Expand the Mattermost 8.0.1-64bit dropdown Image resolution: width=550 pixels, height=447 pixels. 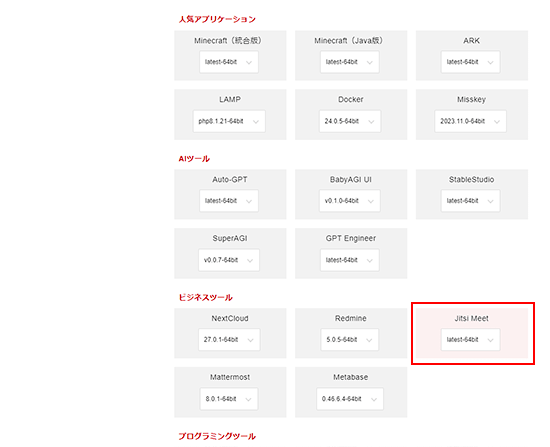coord(229,399)
